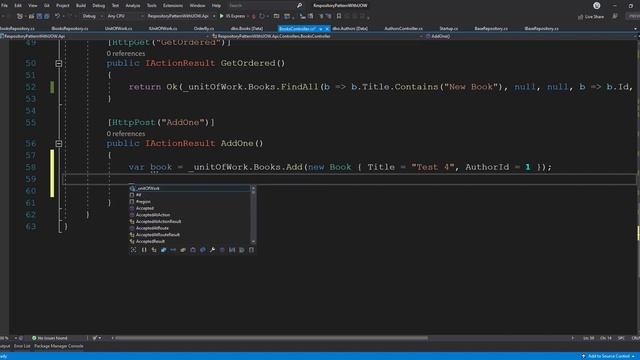Image resolution: width=640 pixels, height=360 pixels.
Task: Switch to the Startup.cs tab
Action: click(x=449, y=29)
